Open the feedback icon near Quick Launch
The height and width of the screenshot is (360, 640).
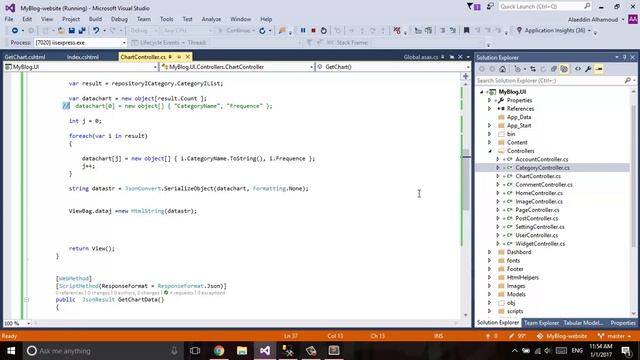[490, 7]
